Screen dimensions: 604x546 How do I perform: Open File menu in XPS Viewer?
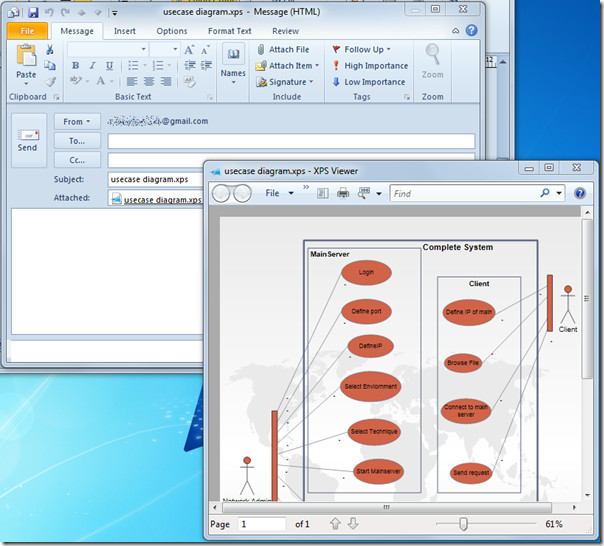pyautogui.click(x=279, y=193)
